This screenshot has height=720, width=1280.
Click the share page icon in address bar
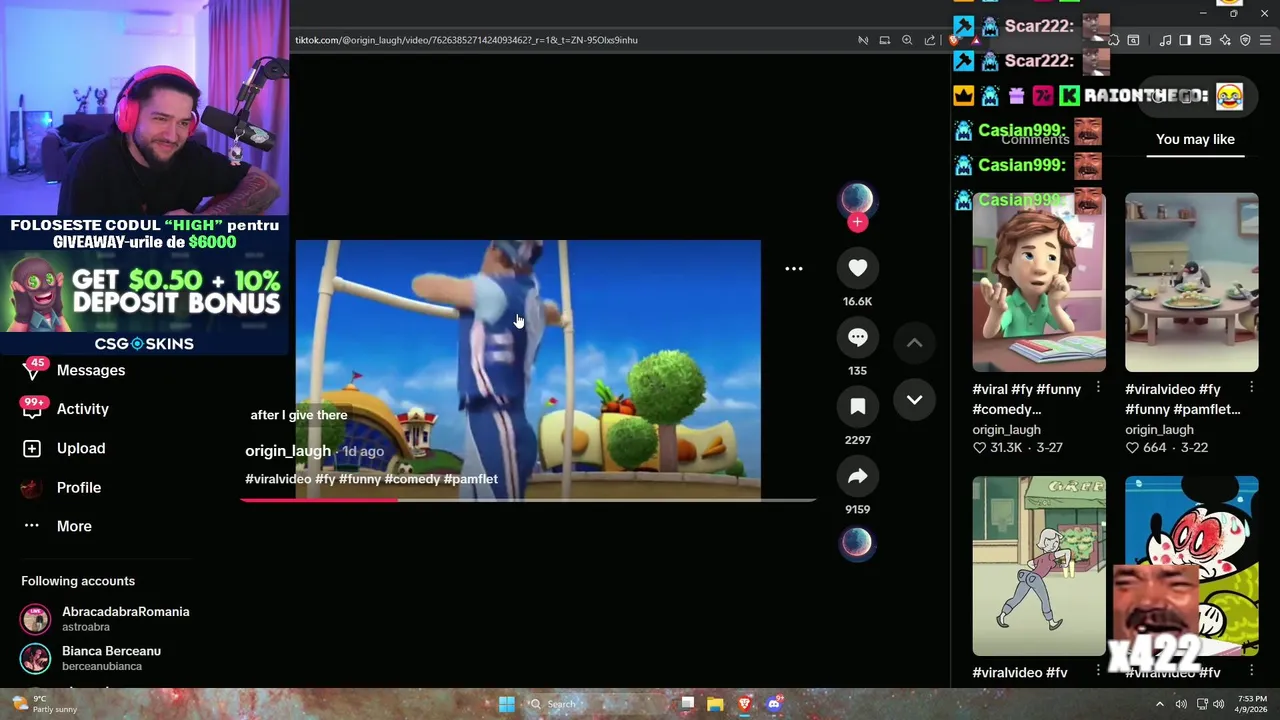pyautogui.click(x=930, y=40)
